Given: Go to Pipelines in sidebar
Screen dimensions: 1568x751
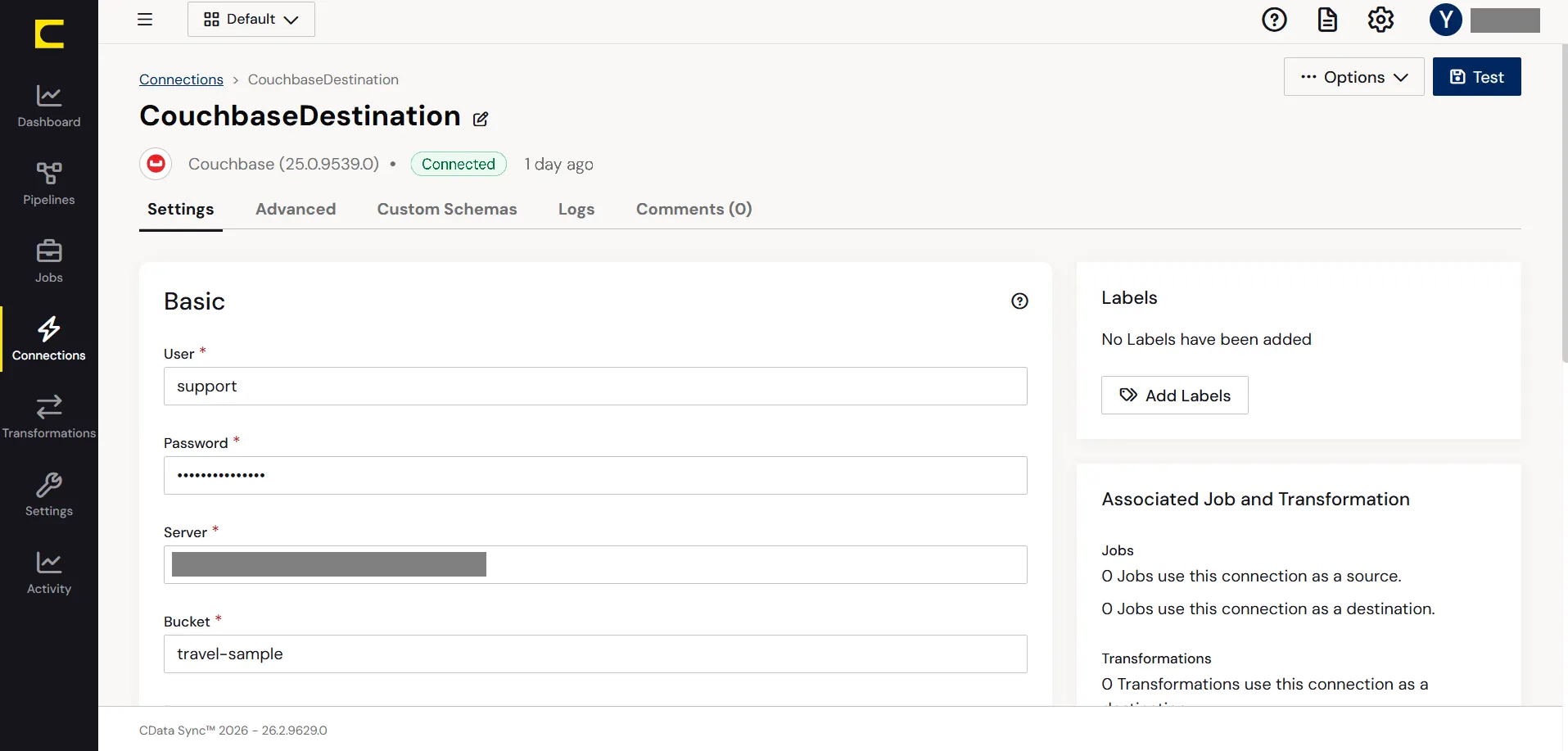Looking at the screenshot, I should click(x=49, y=183).
